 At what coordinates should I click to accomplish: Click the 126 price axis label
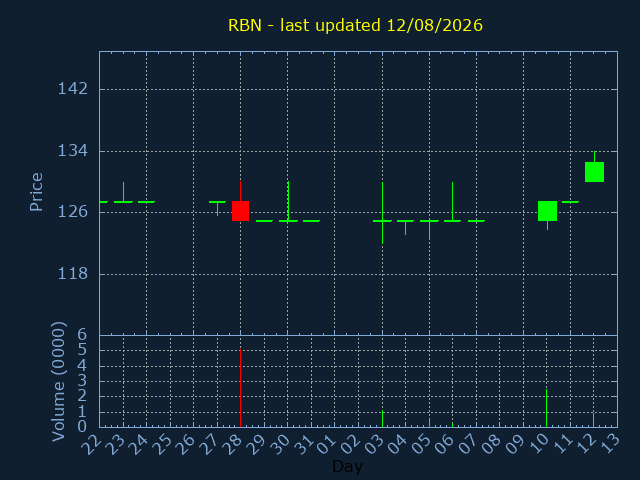(73, 212)
